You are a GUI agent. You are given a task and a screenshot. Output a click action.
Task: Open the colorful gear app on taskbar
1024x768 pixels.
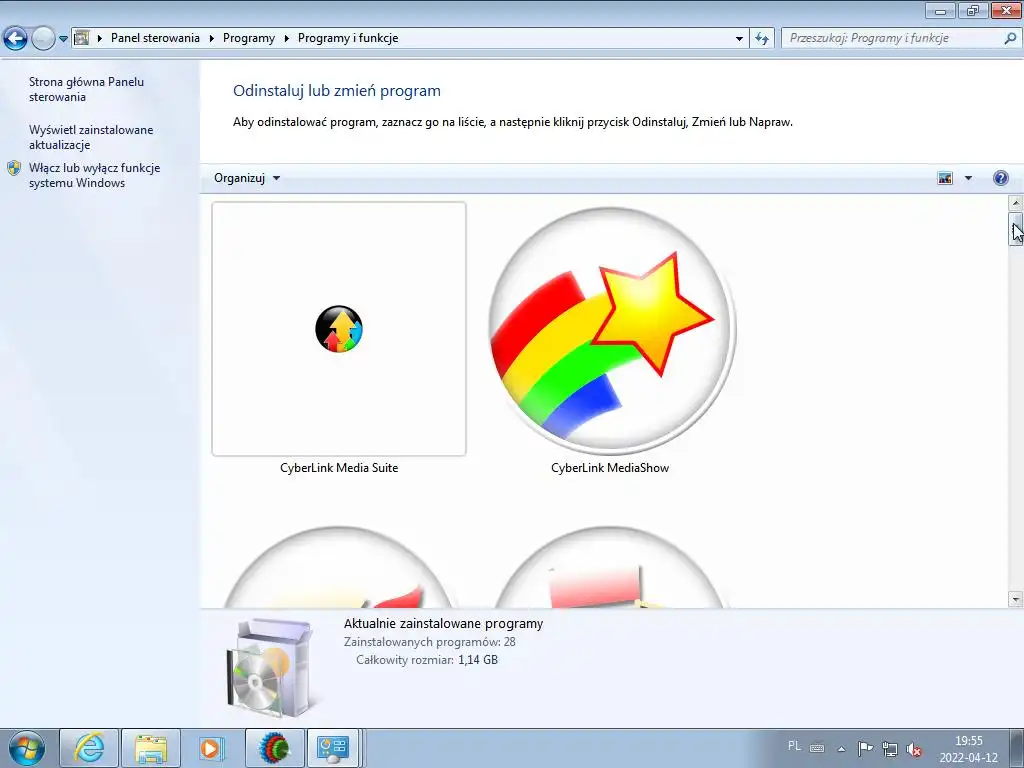pos(274,748)
